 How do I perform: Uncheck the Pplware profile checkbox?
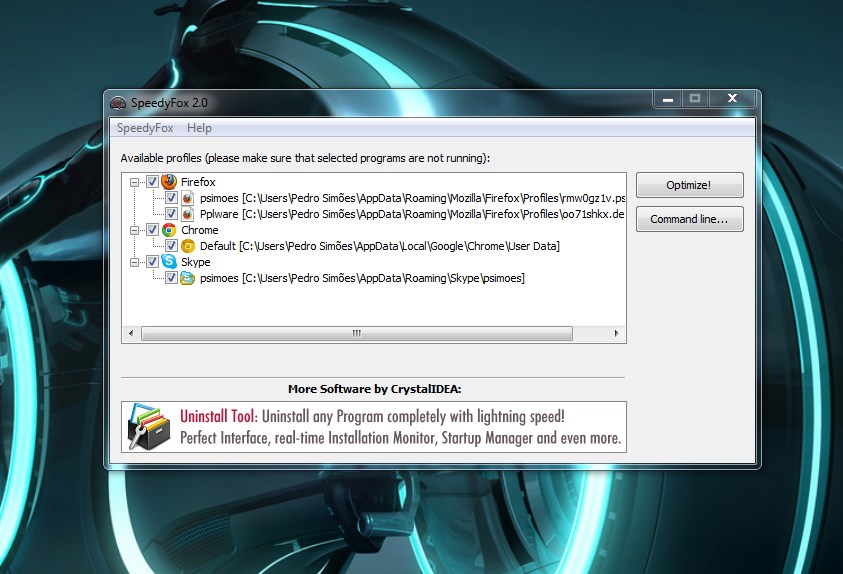point(171,214)
